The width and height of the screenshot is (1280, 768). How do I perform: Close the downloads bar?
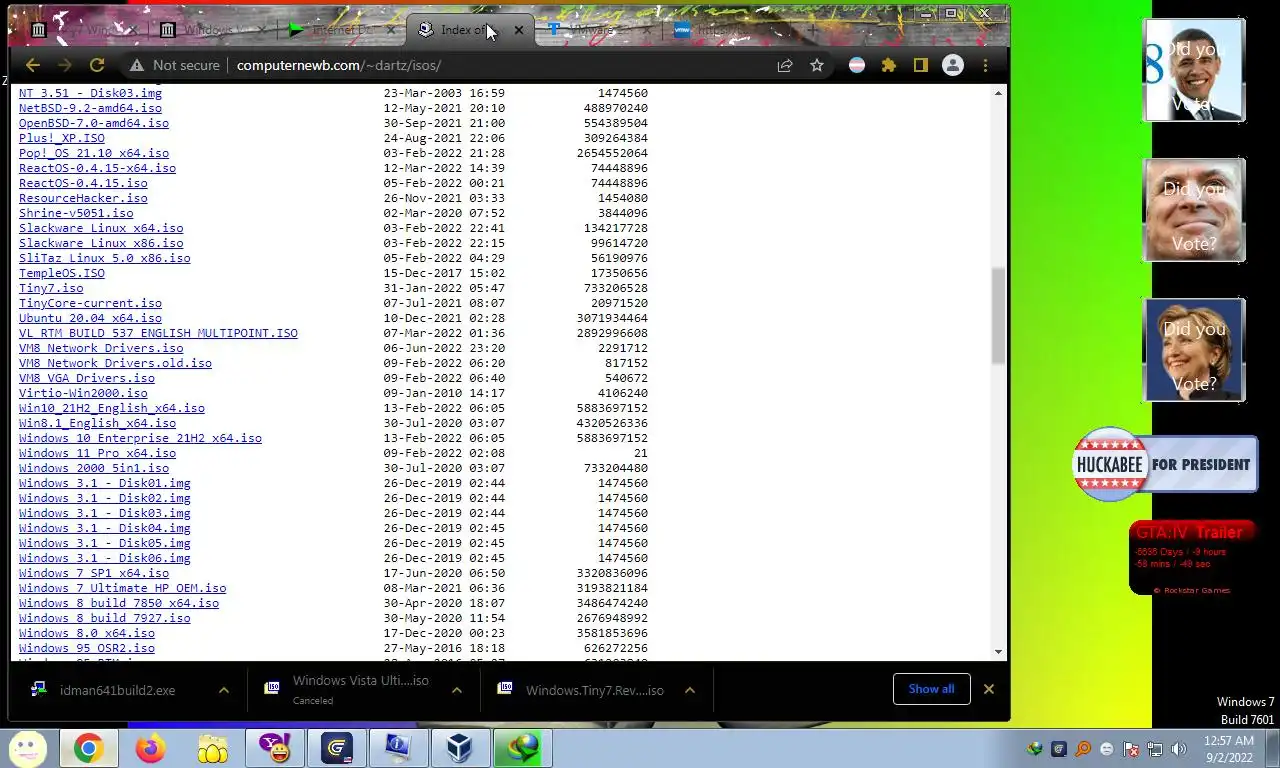tap(989, 689)
